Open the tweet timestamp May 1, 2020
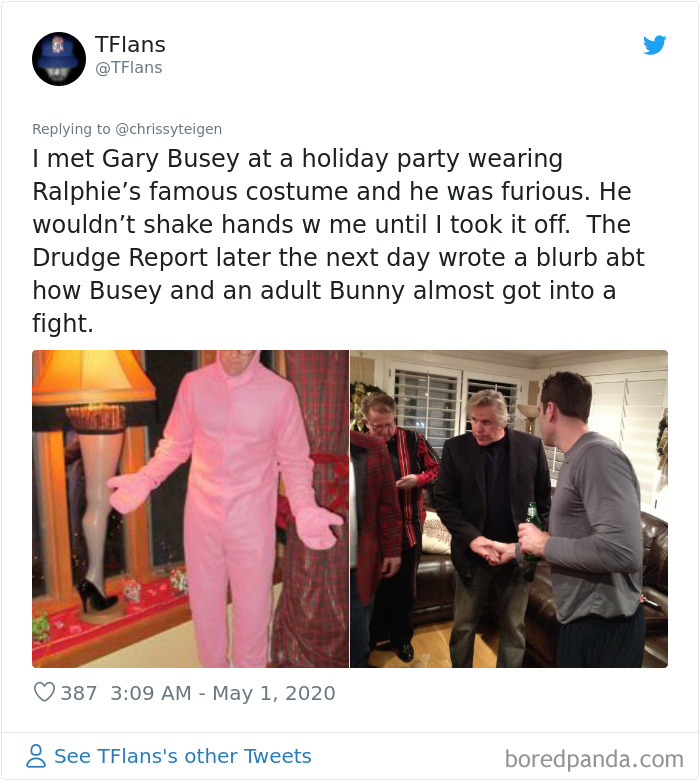The width and height of the screenshot is (700, 781). (274, 693)
